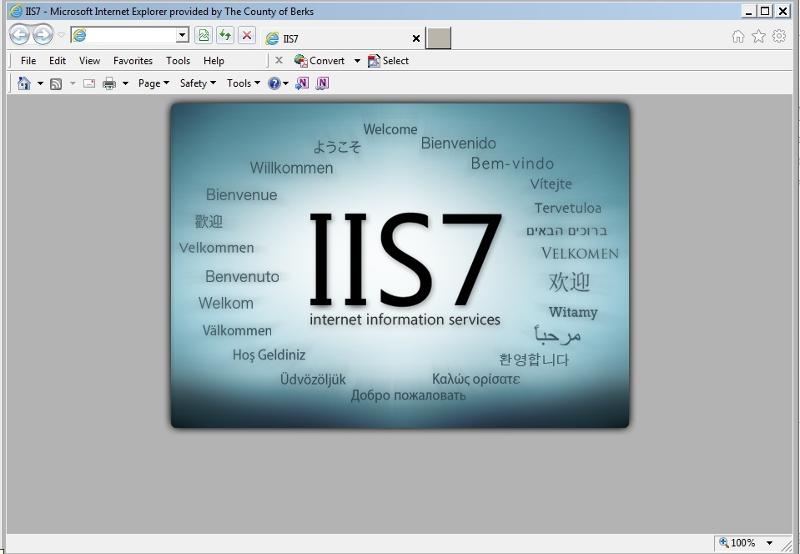The height and width of the screenshot is (554, 800).
Task: Click the IE logo in title bar
Action: tap(16, 11)
